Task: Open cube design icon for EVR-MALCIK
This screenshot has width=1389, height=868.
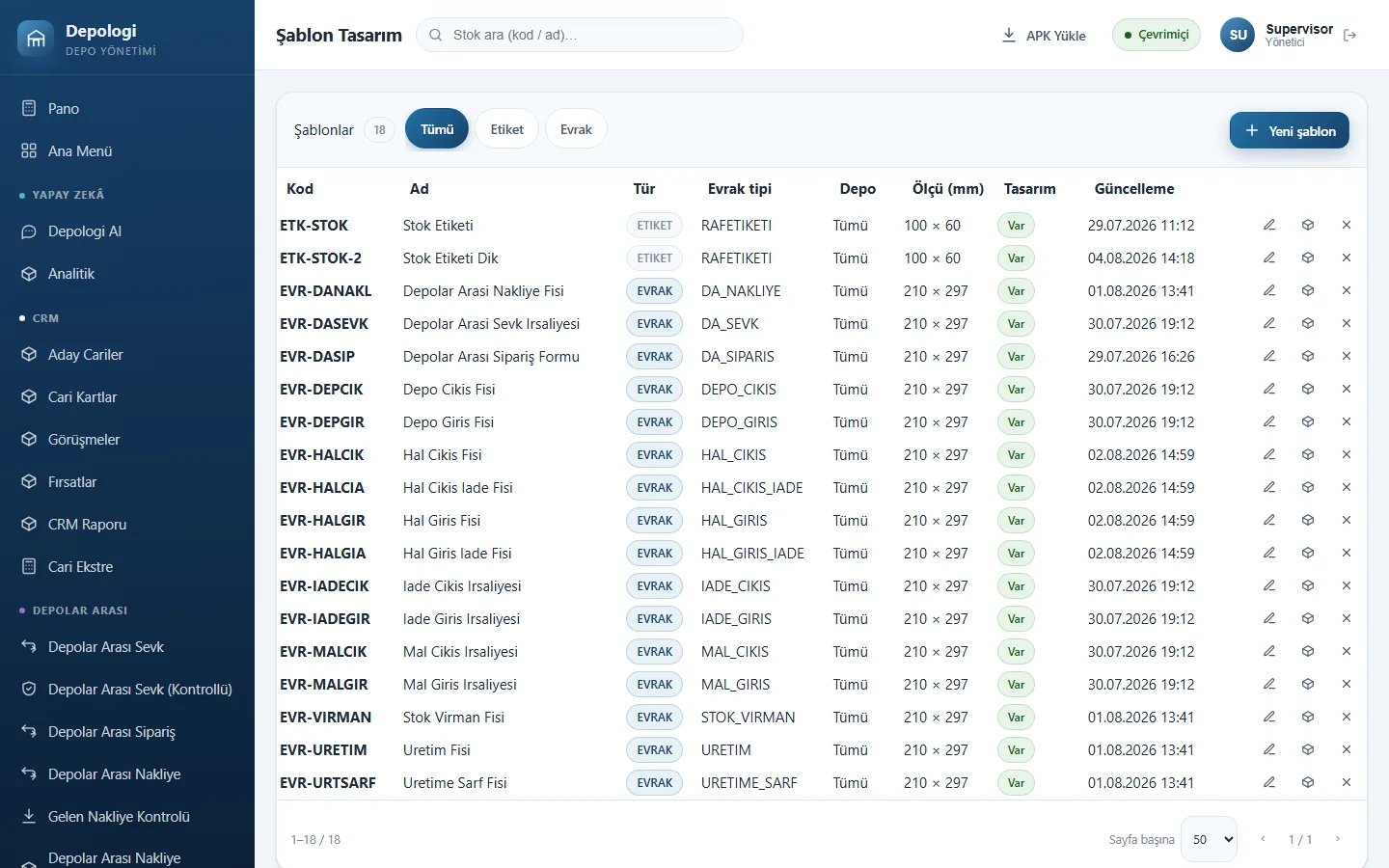Action: click(1308, 651)
